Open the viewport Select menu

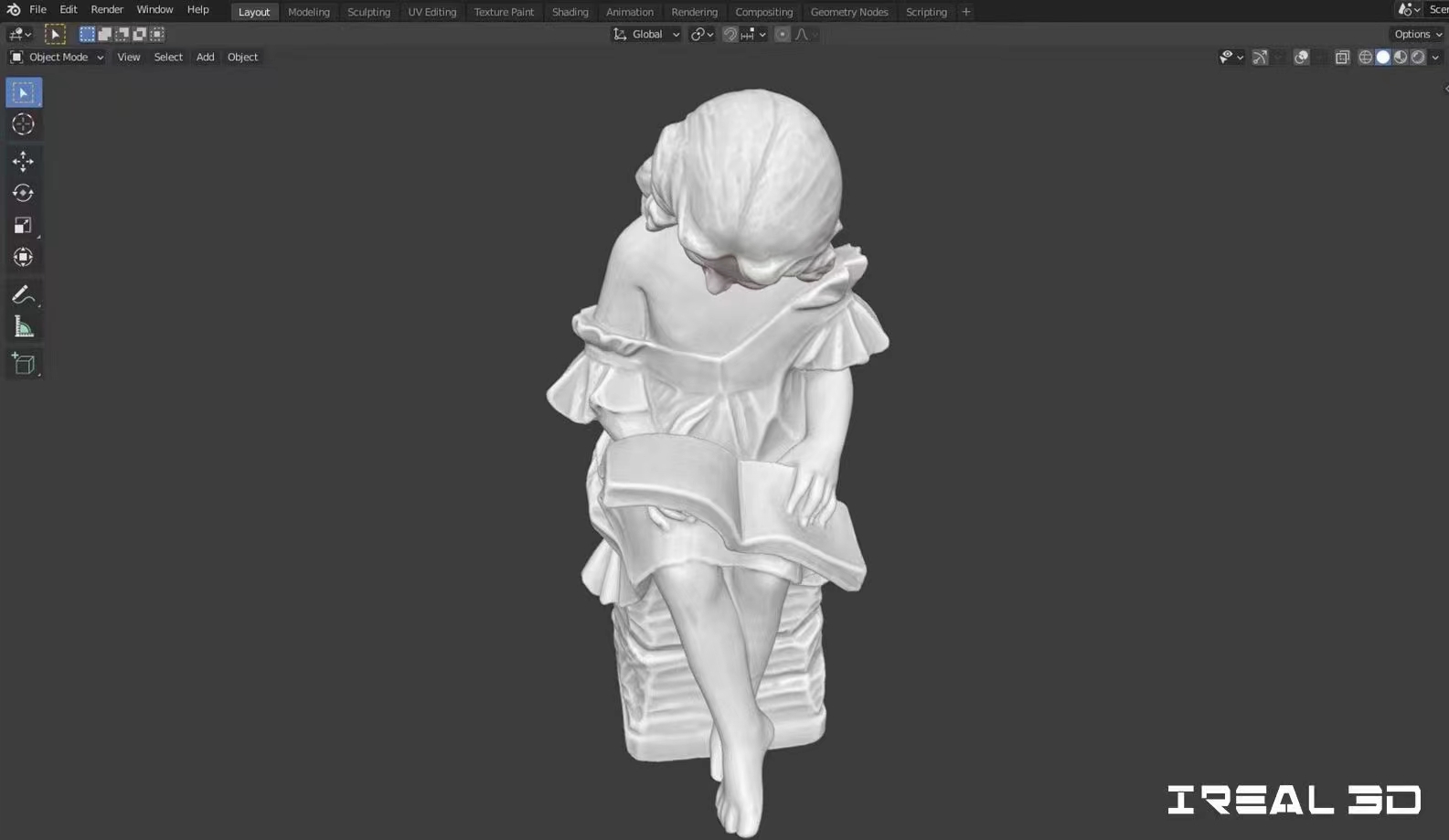tap(168, 57)
